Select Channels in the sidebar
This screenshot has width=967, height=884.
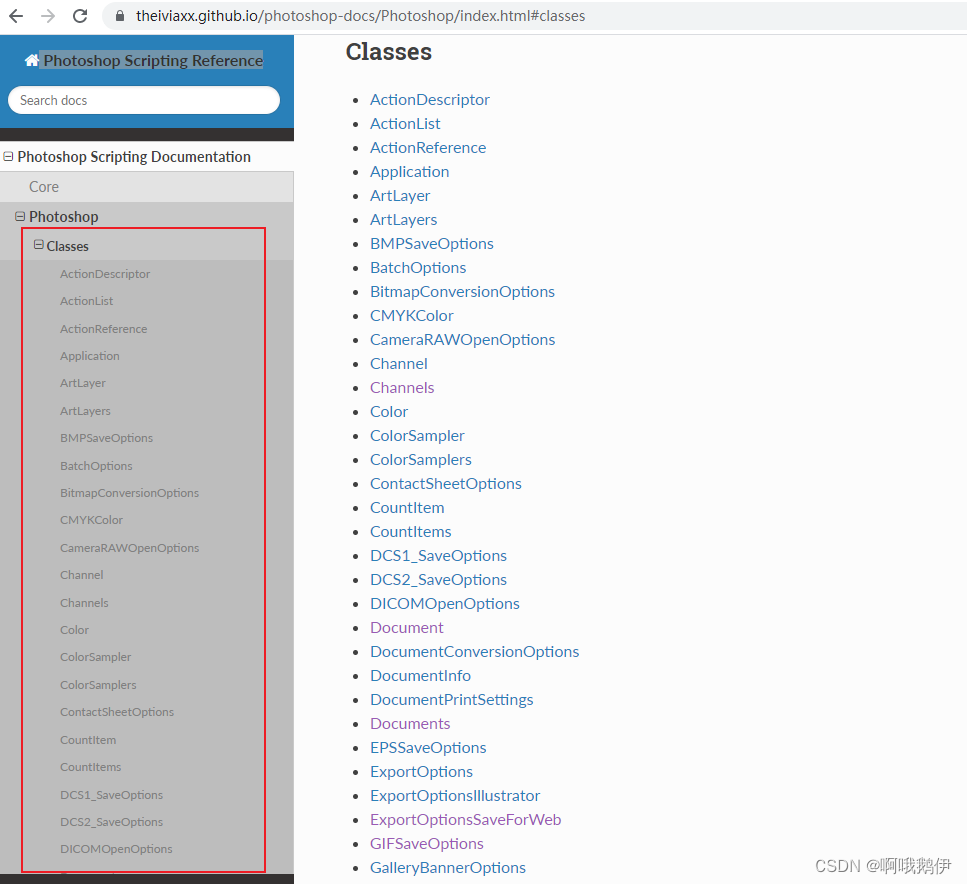[x=84, y=603]
